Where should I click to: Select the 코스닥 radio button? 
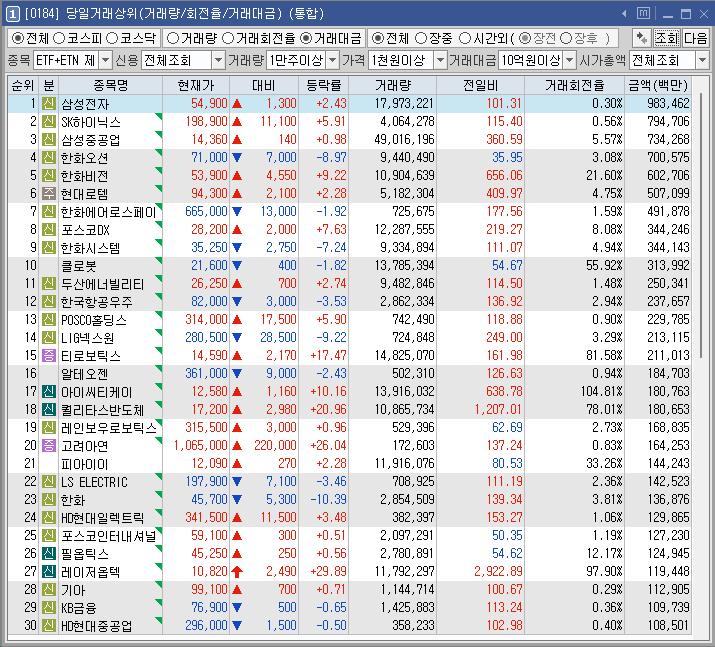(112, 38)
